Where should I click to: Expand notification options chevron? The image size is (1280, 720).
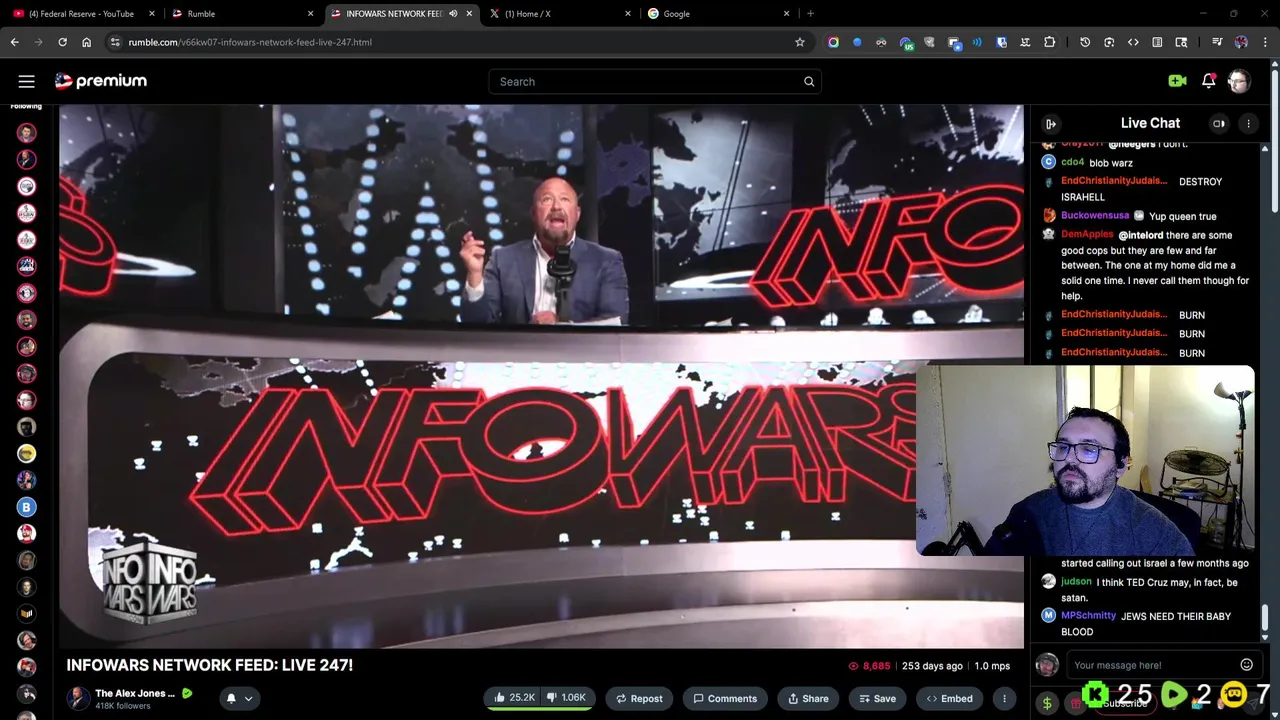(249, 698)
